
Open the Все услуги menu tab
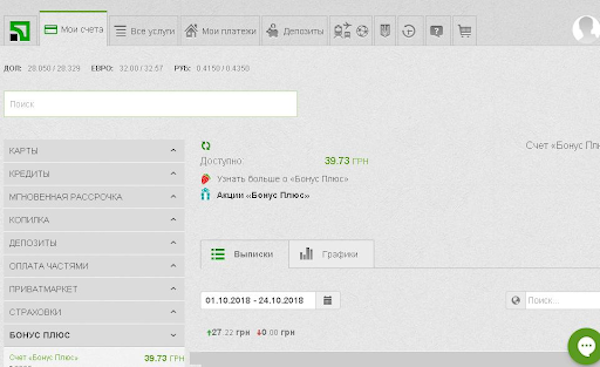144,31
